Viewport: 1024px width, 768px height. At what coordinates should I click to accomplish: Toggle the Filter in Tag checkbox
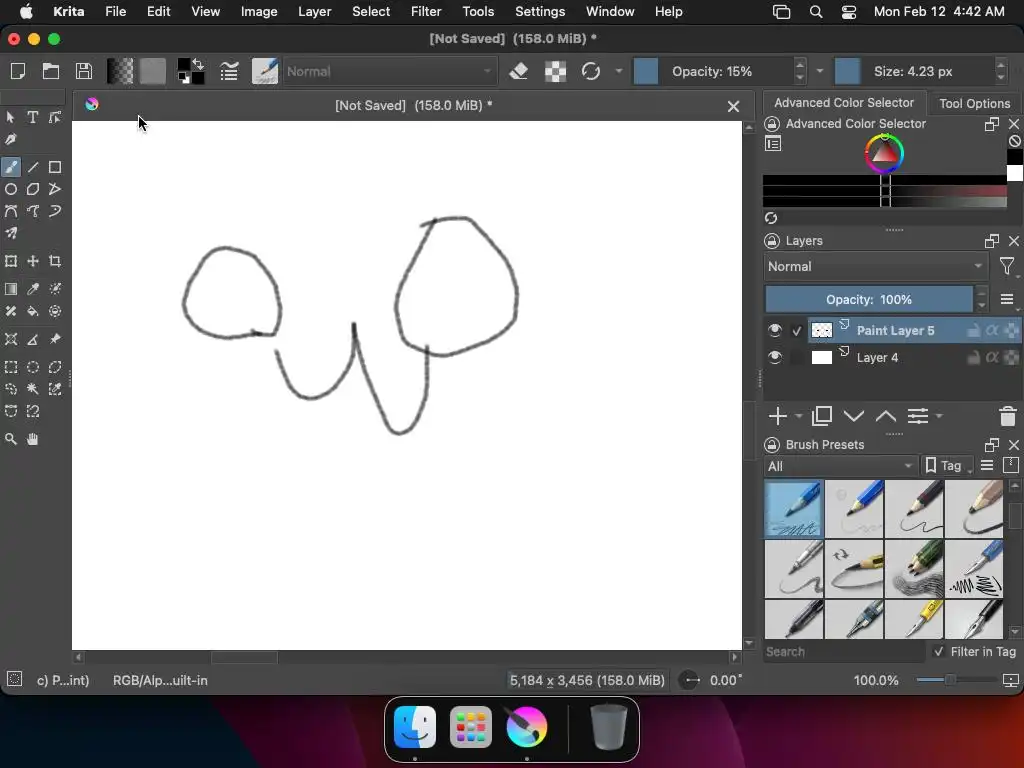(939, 651)
